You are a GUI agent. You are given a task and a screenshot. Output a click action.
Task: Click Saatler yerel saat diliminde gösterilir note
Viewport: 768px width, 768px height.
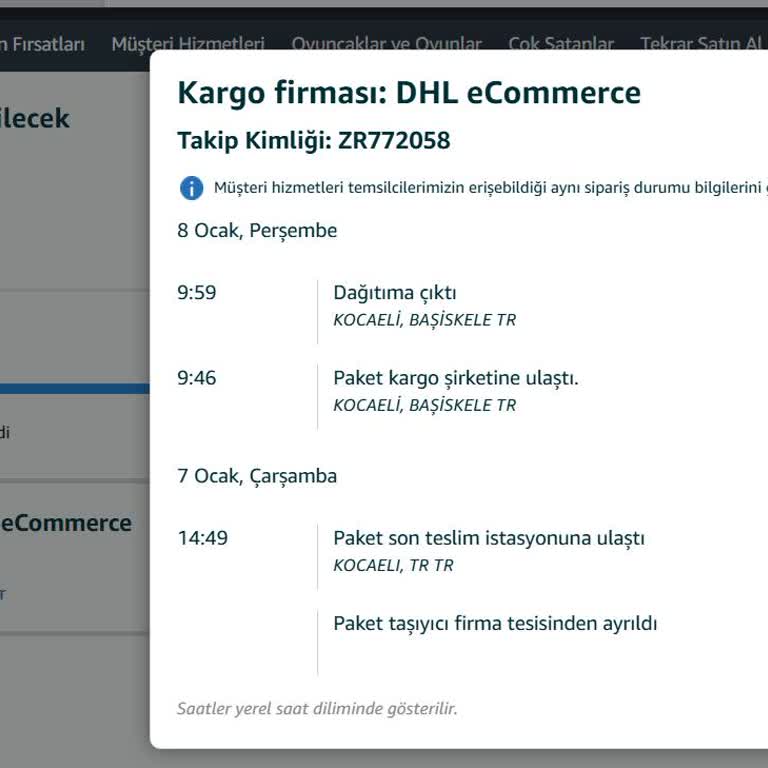click(317, 709)
